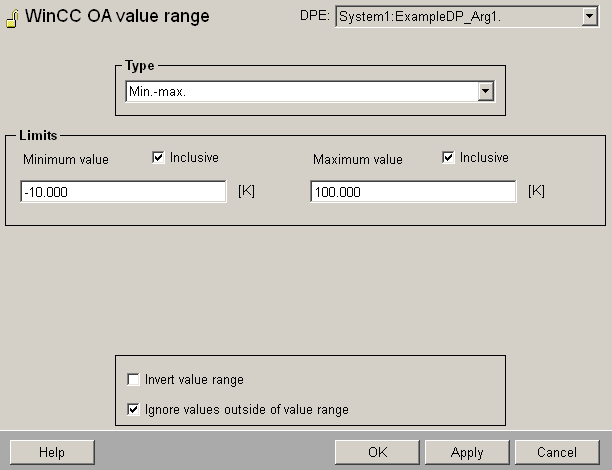
Task: Select the Min.-max. type combo box
Action: 302,91
